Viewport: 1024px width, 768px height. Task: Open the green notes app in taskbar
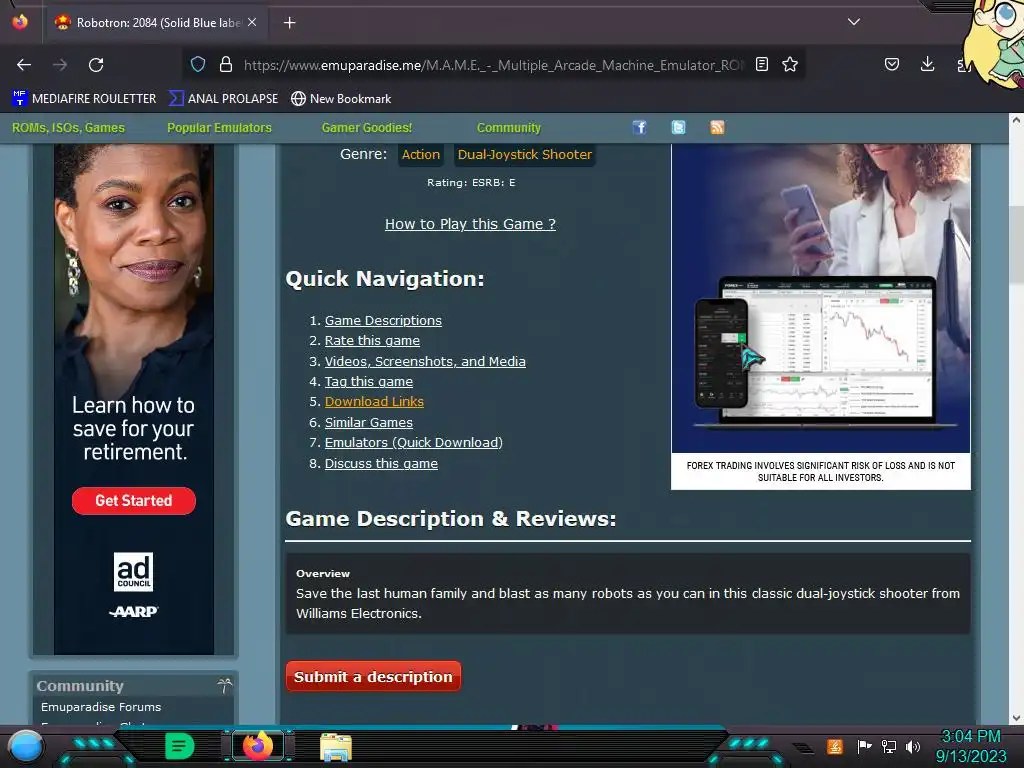point(179,746)
